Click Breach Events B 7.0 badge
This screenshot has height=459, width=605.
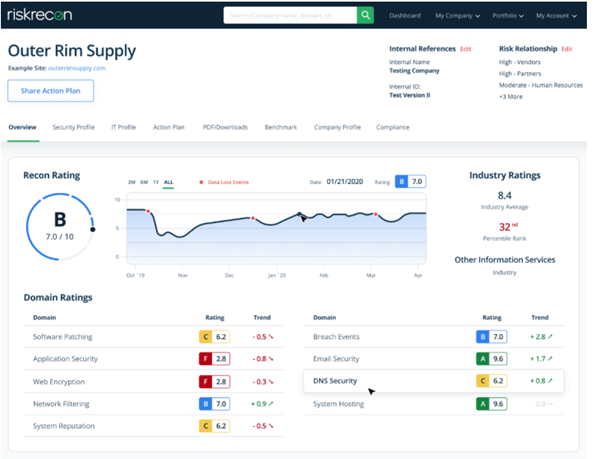pos(492,337)
